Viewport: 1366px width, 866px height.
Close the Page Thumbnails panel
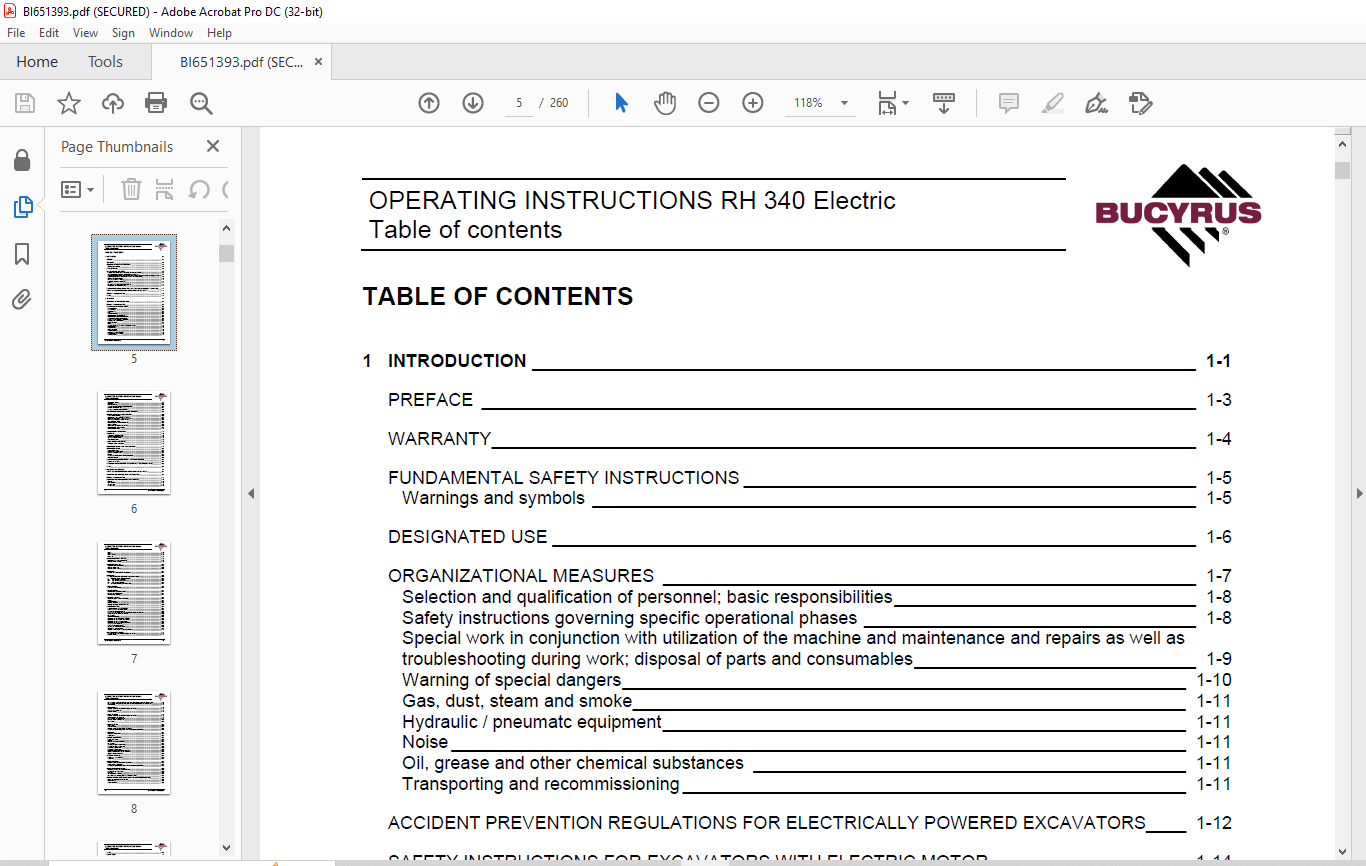pos(213,146)
